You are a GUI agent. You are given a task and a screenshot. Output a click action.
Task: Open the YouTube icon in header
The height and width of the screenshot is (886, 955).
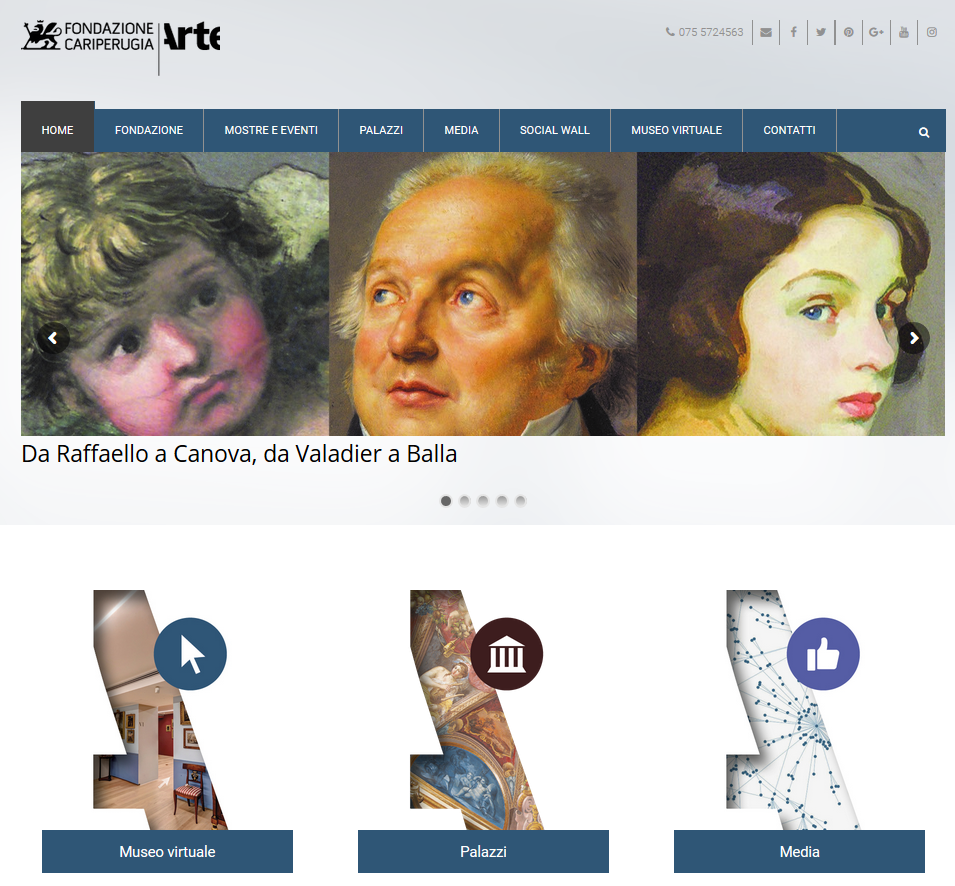click(904, 32)
